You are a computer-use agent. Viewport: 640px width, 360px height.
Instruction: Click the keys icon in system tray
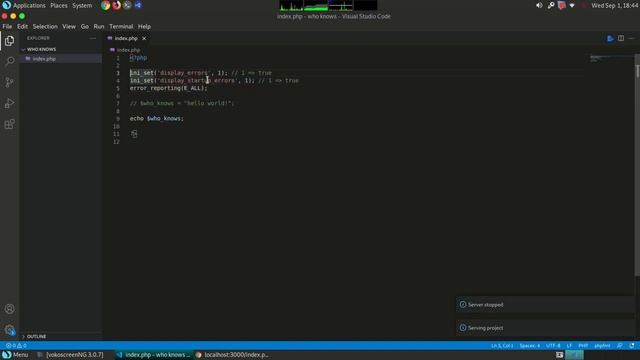(551, 5)
